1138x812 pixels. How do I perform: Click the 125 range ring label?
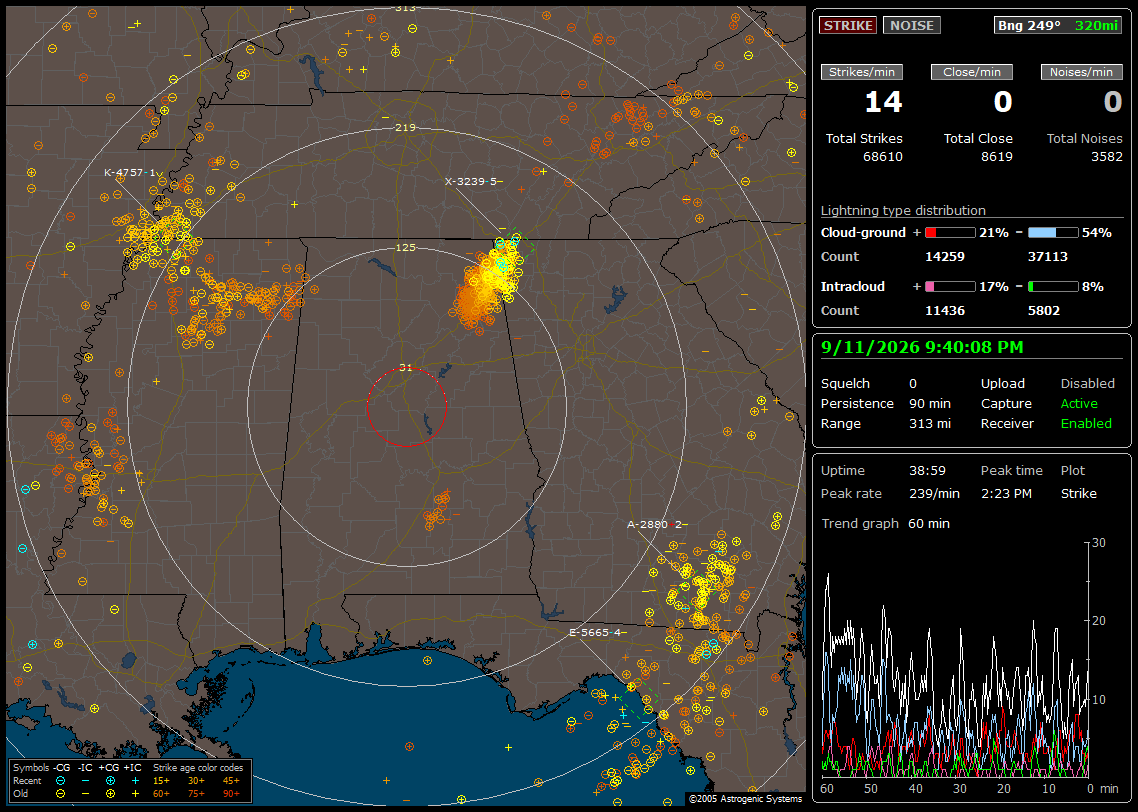tap(405, 247)
